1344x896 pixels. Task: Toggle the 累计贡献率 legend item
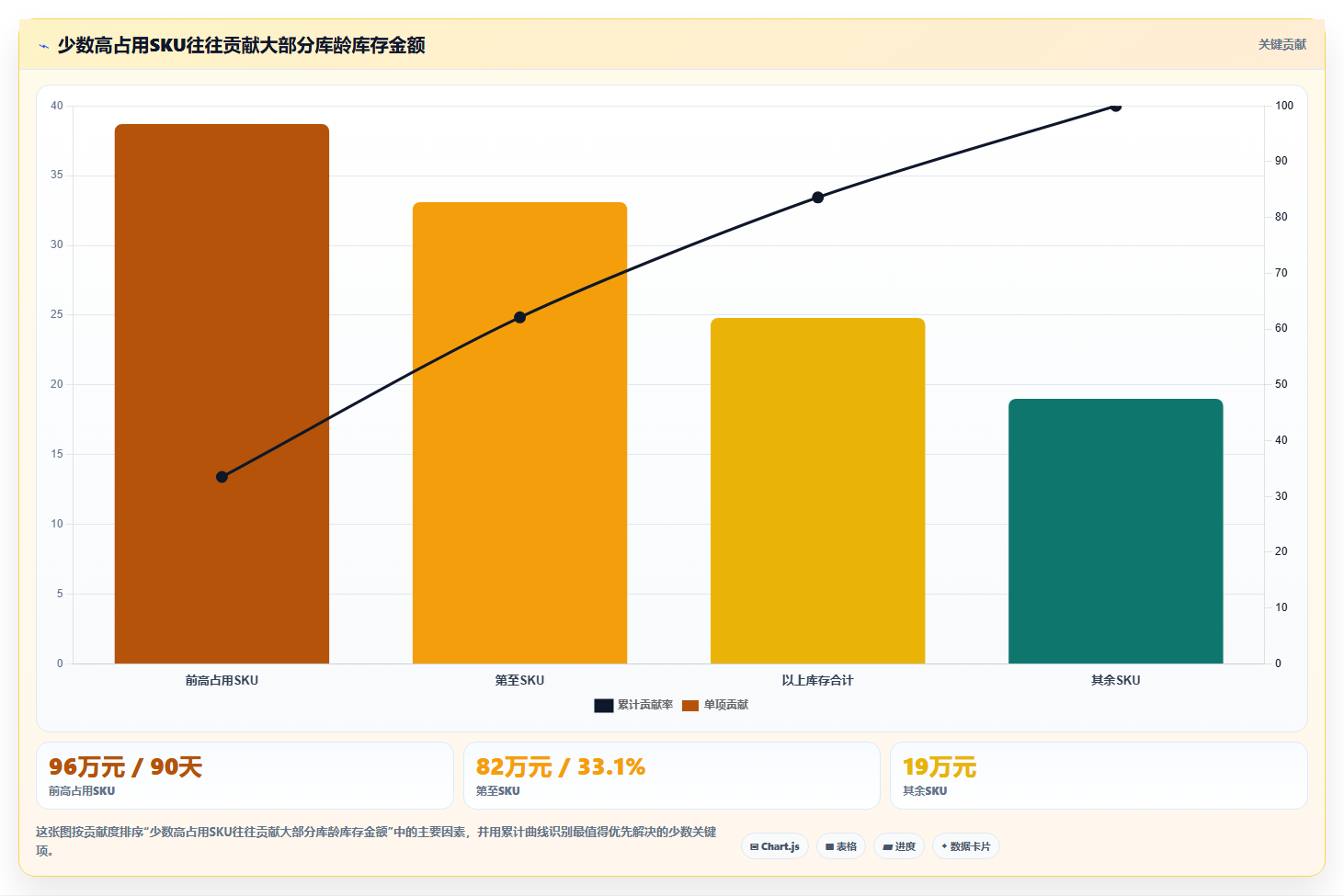pos(633,705)
